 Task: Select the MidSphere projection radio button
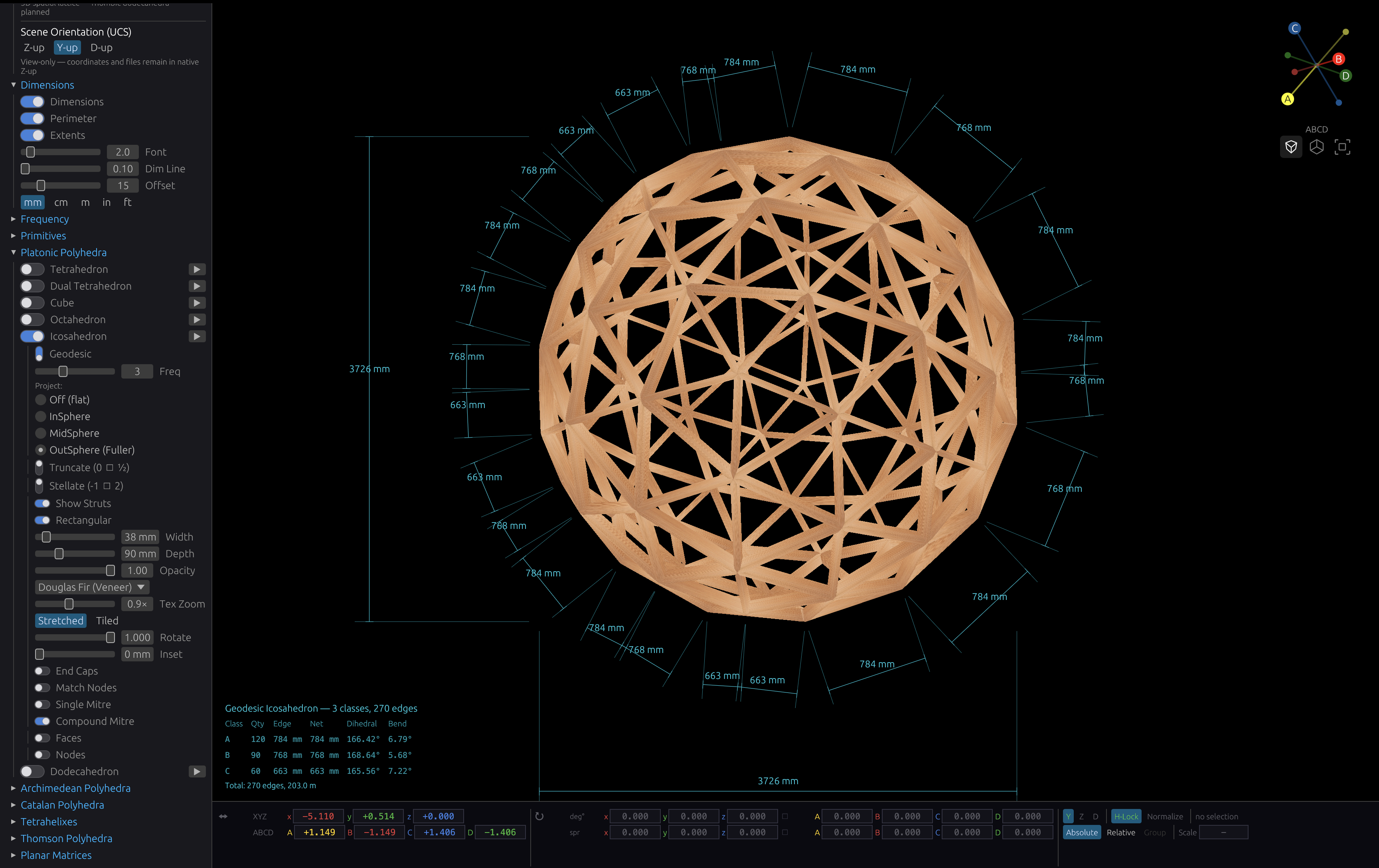pyautogui.click(x=41, y=434)
